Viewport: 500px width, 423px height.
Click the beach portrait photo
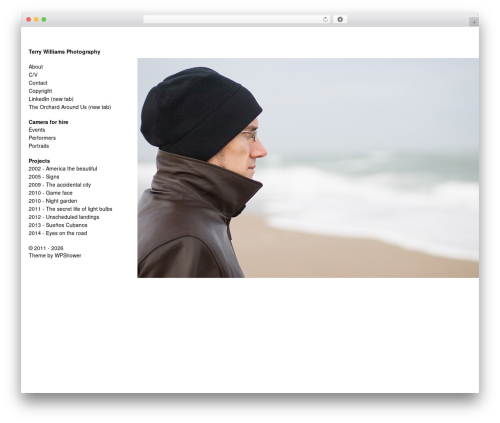click(x=308, y=168)
